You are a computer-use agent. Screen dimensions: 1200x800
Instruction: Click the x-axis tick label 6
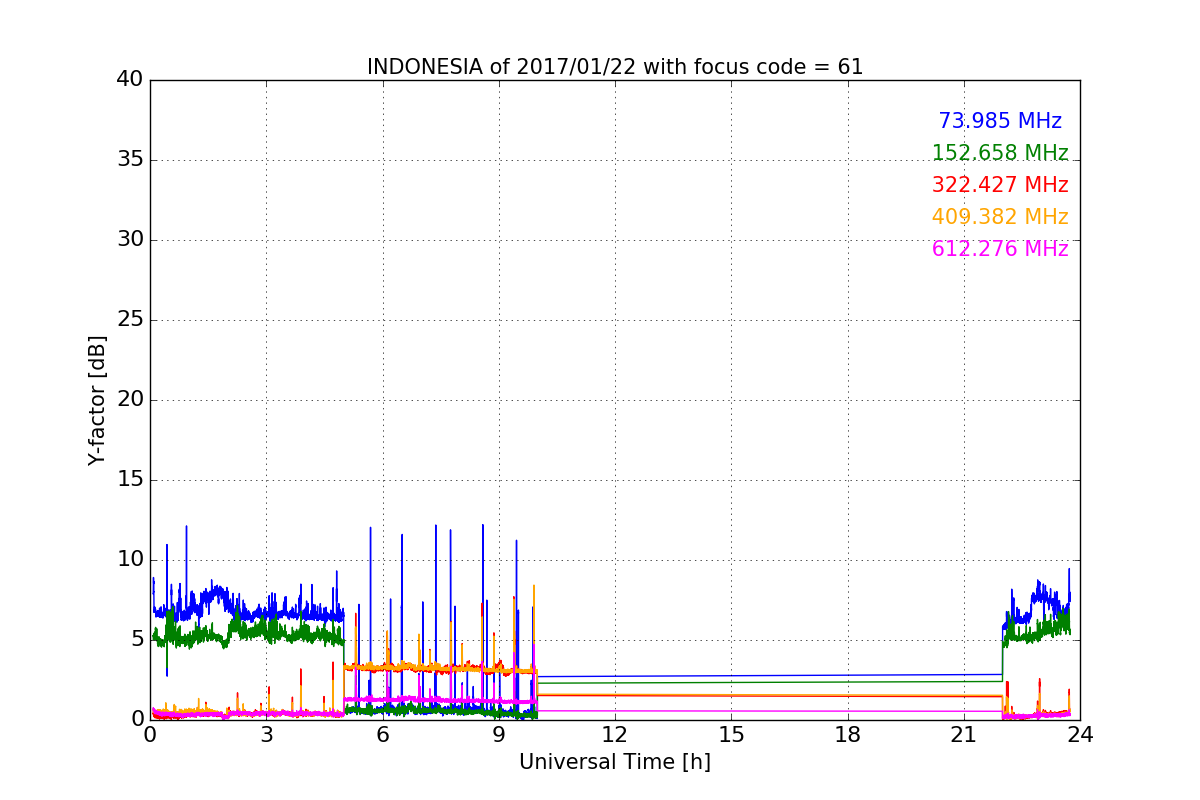pyautogui.click(x=383, y=735)
